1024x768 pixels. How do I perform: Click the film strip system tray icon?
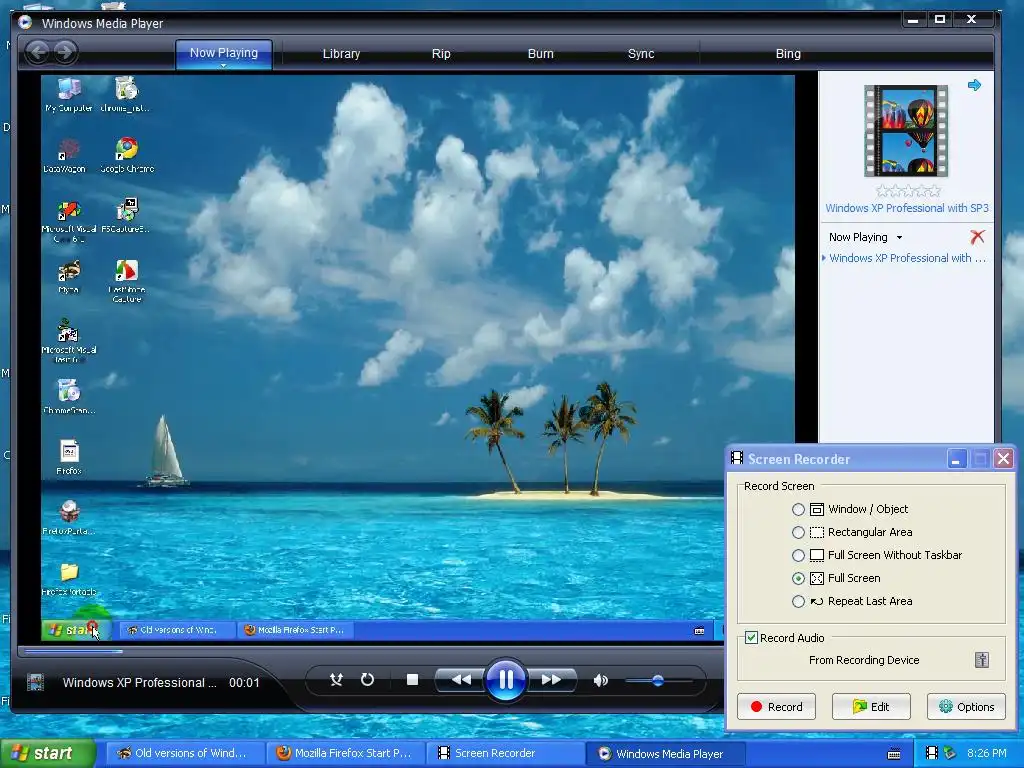tap(932, 753)
